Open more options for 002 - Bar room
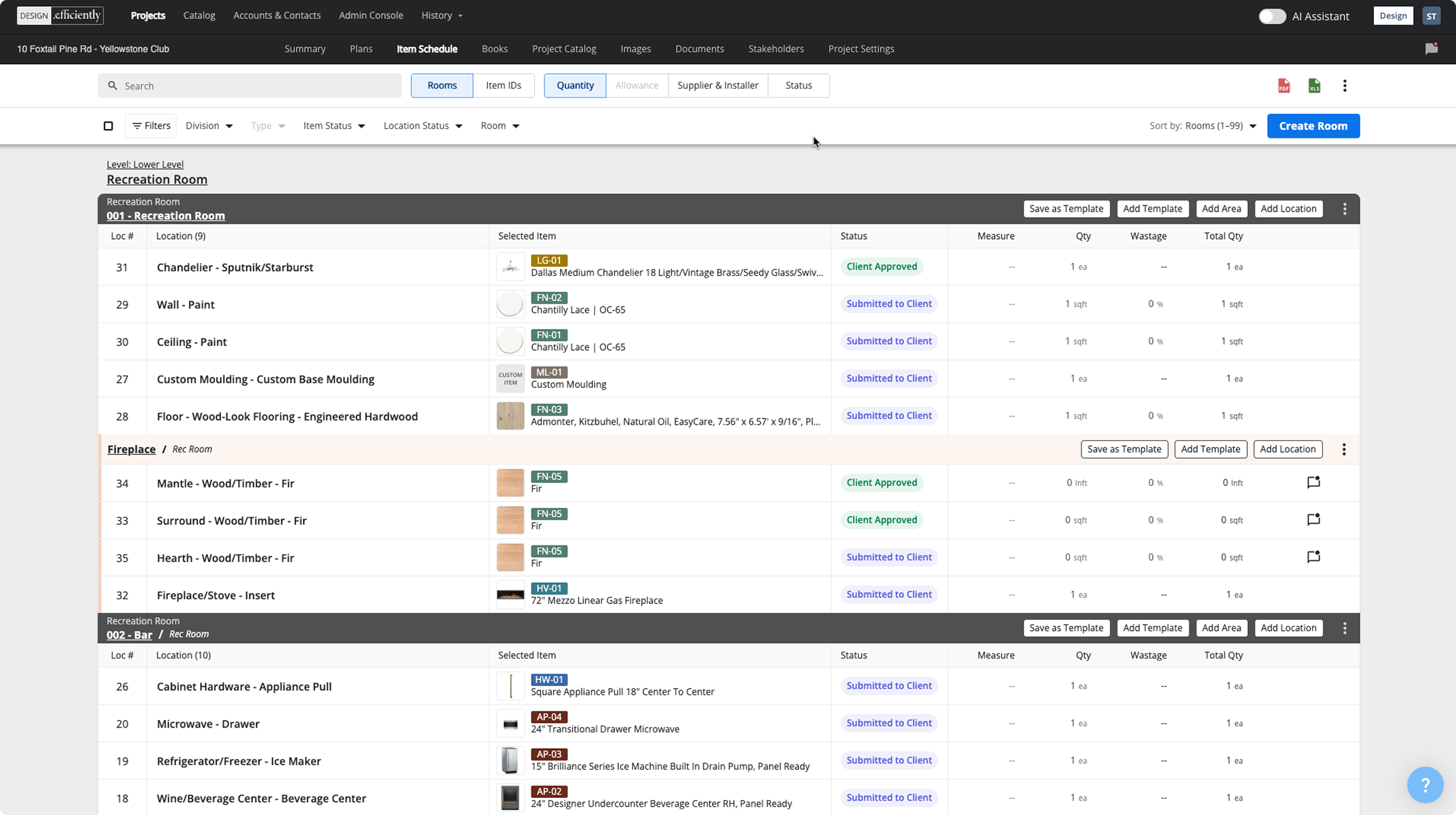The width and height of the screenshot is (1456, 815). click(1345, 628)
